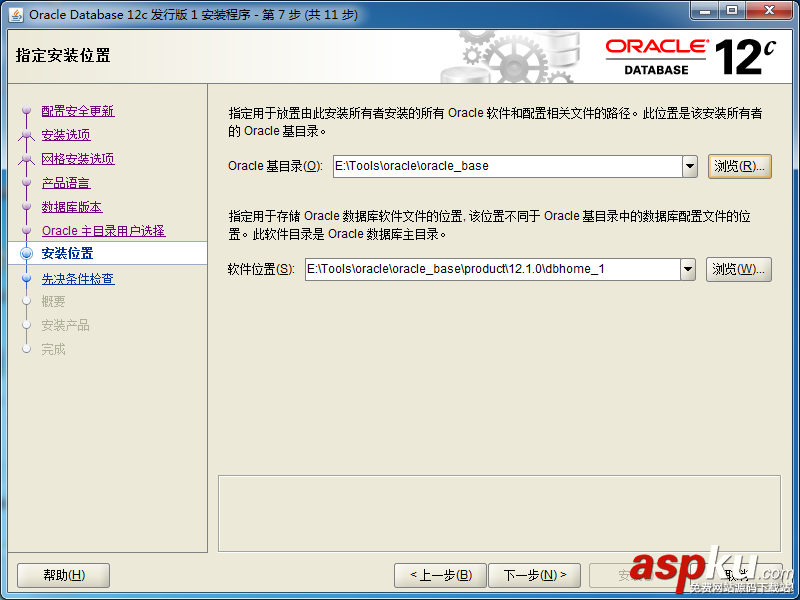Open the 数据库版本 step
Image resolution: width=800 pixels, height=600 pixels.
(72, 207)
